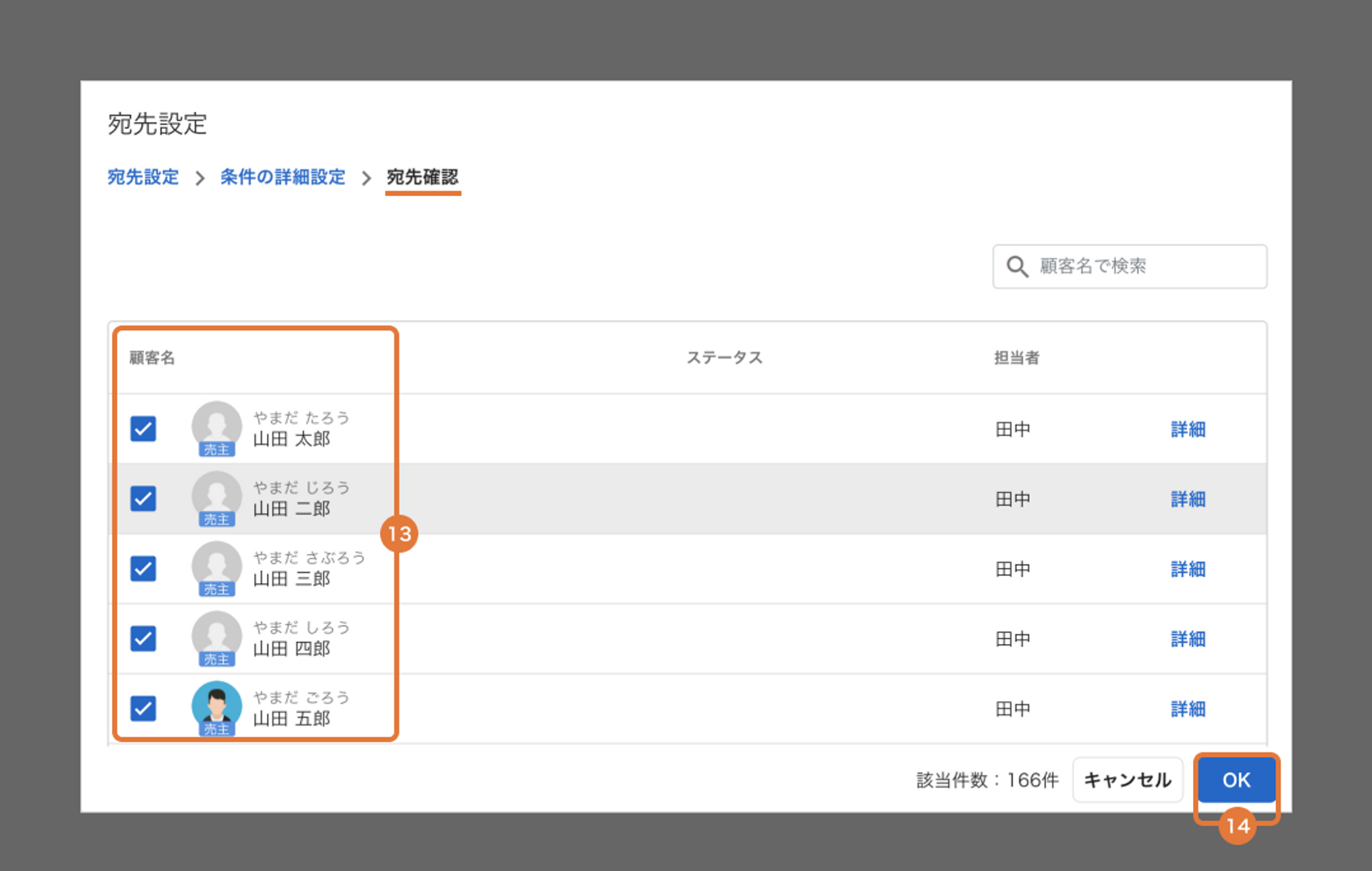Click 田中 in the 山田 五郎 row
This screenshot has height=871, width=1372.
point(1013,709)
